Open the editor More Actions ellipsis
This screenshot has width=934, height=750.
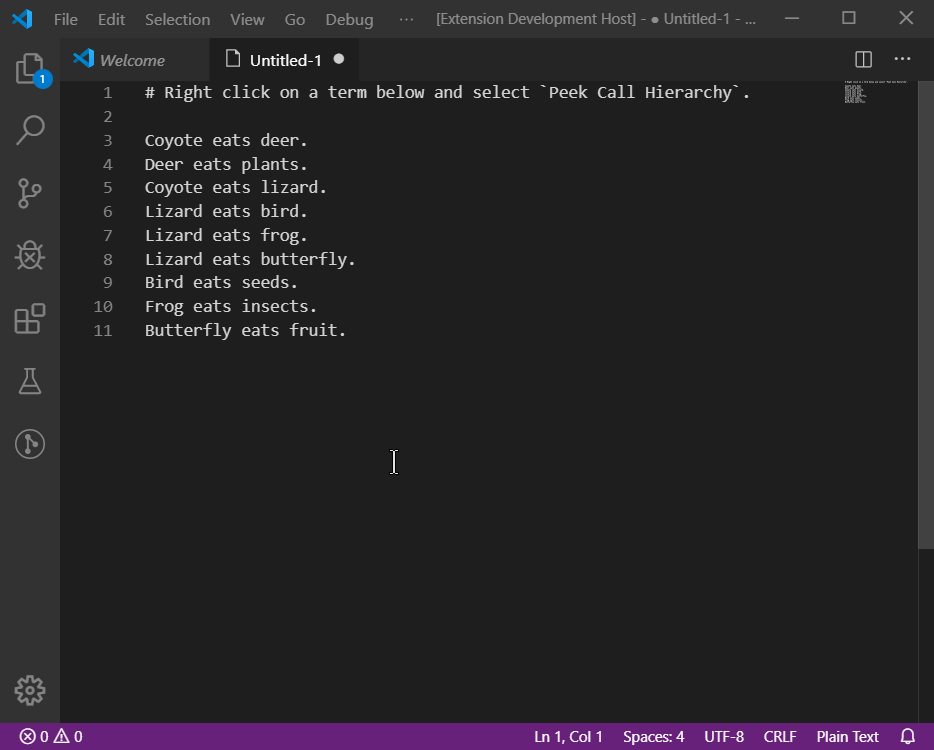tap(902, 59)
